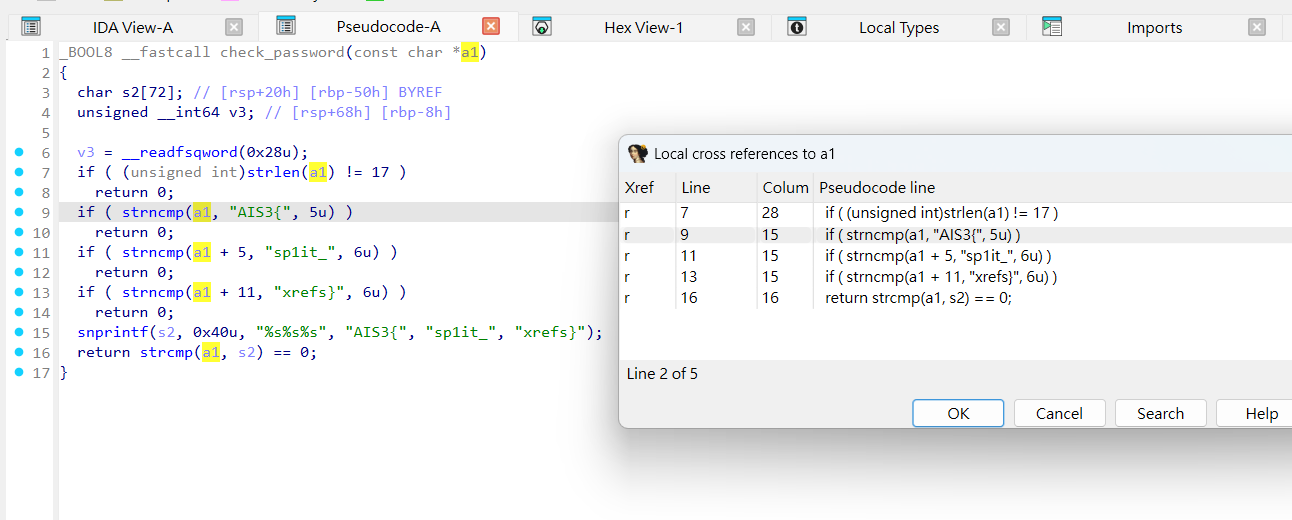This screenshot has width=1292, height=520.
Task: Toggle breakpoint dot on line 17
Action: [x=19, y=373]
